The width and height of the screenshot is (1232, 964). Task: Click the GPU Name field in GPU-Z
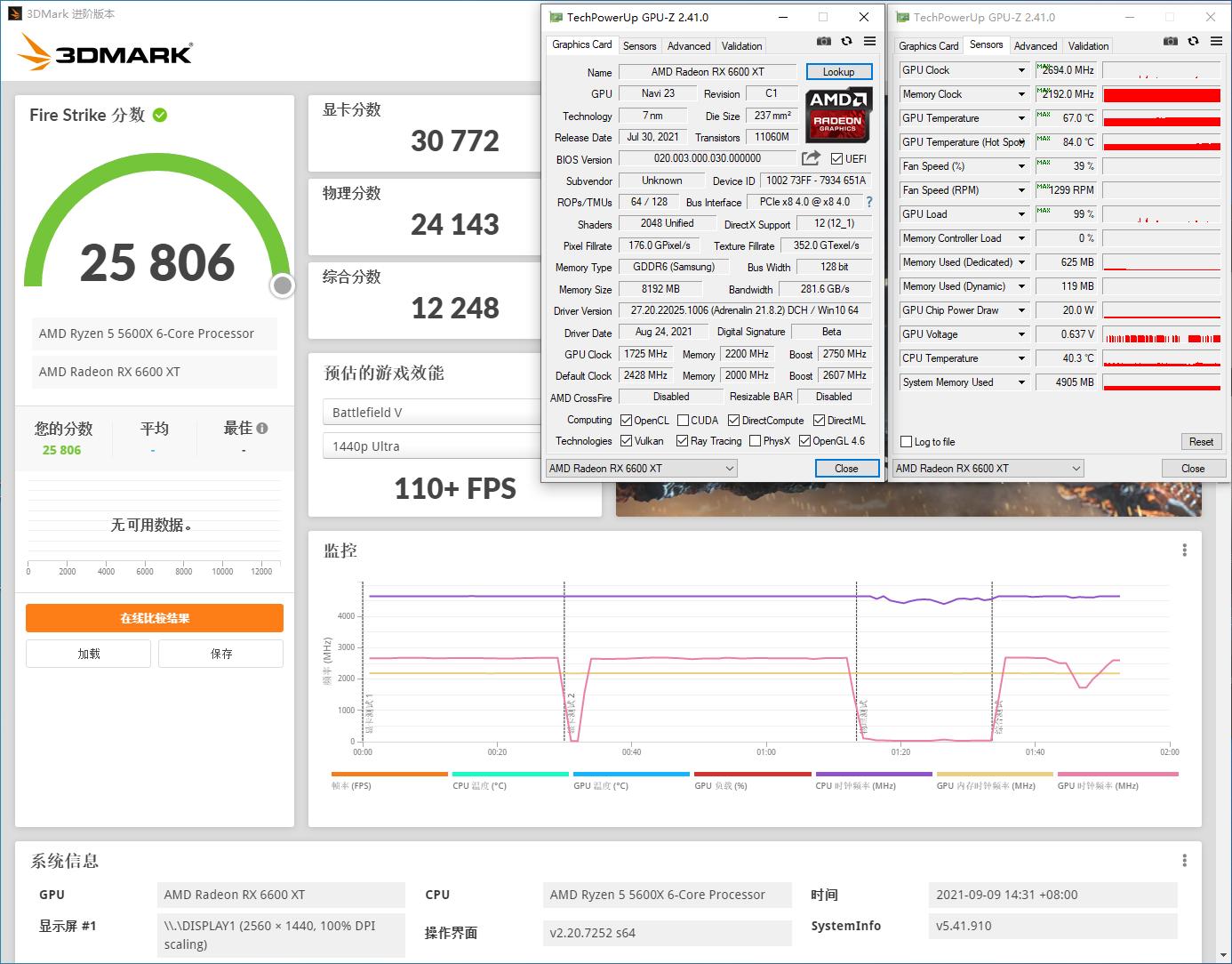click(708, 72)
